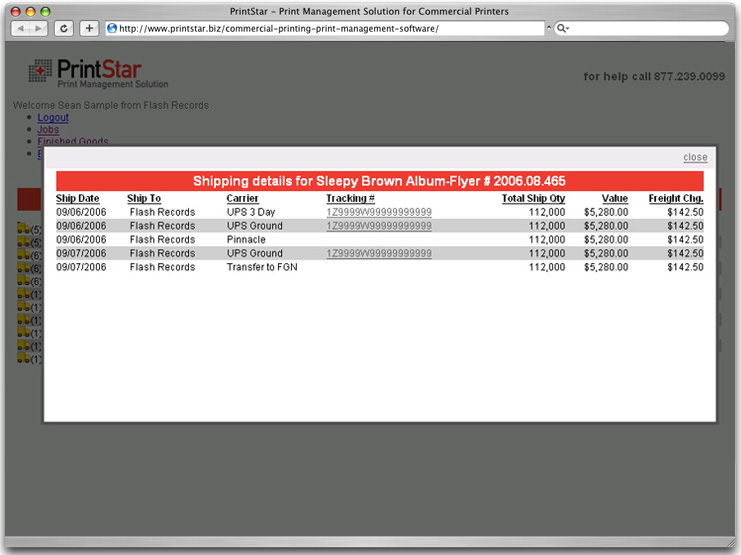Click the Transfer to FGN carrier cell
The height and width of the screenshot is (555, 741).
pyautogui.click(x=262, y=267)
